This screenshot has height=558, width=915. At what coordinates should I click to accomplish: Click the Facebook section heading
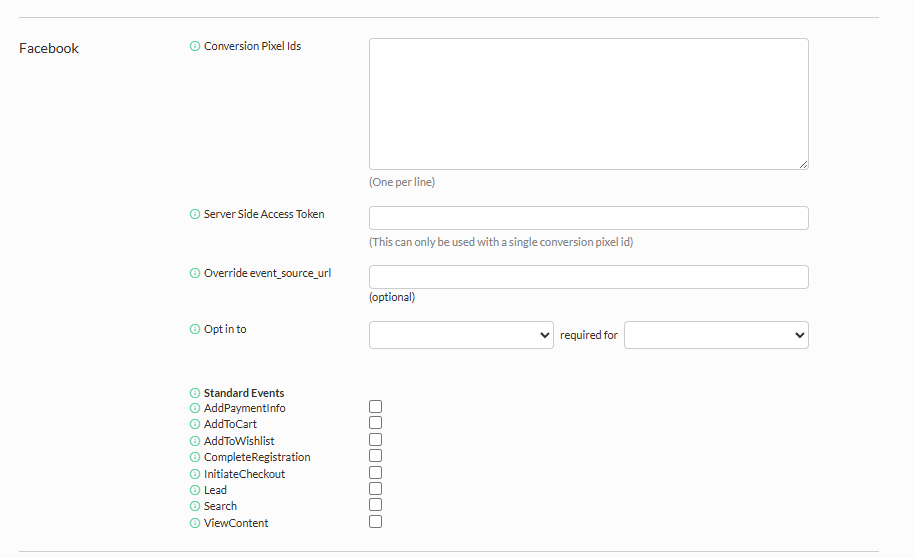(x=49, y=48)
